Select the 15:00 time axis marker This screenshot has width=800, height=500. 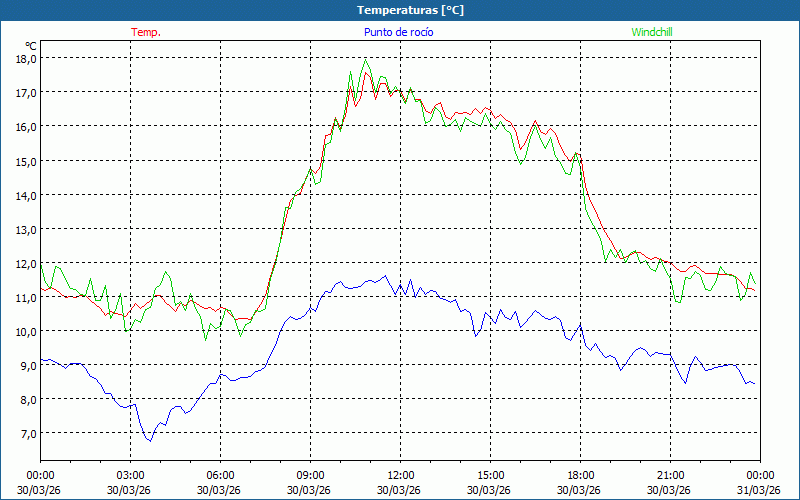[490, 475]
